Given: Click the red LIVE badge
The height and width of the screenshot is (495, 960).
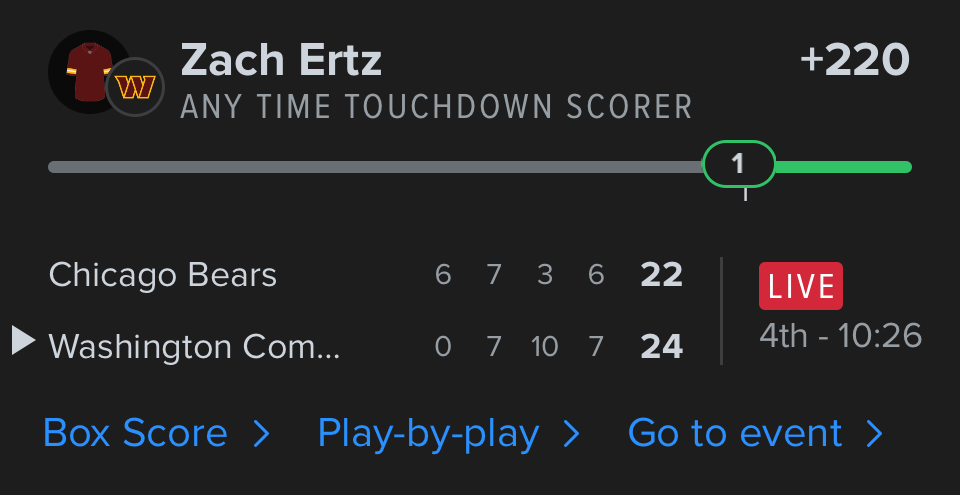Looking at the screenshot, I should [x=800, y=286].
